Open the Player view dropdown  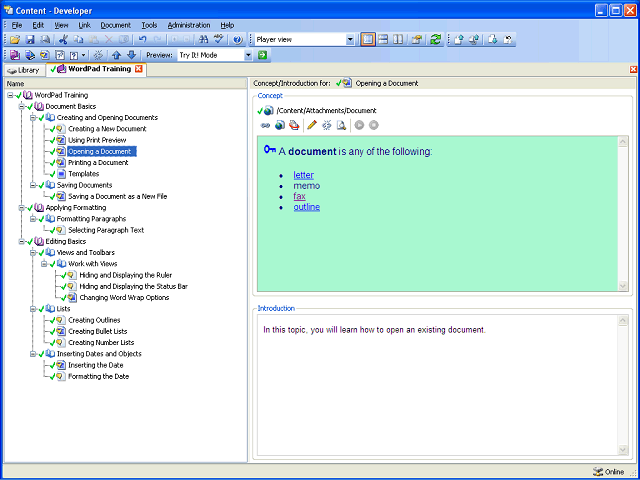coord(350,40)
